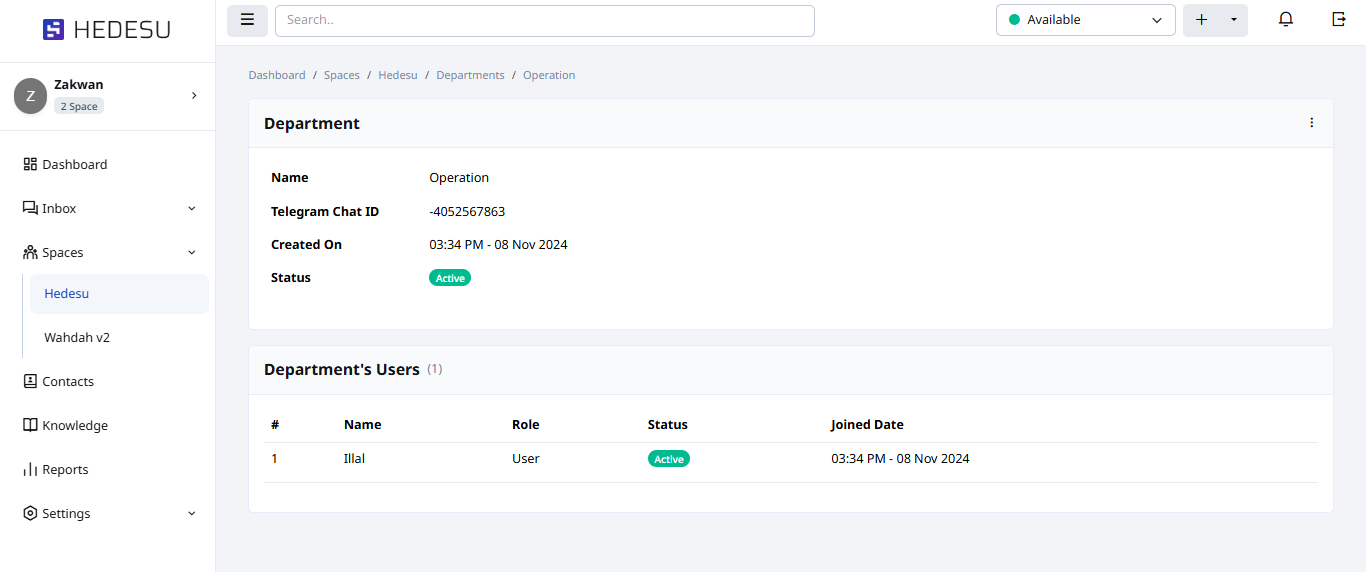Open Reports from the sidebar

pos(65,470)
